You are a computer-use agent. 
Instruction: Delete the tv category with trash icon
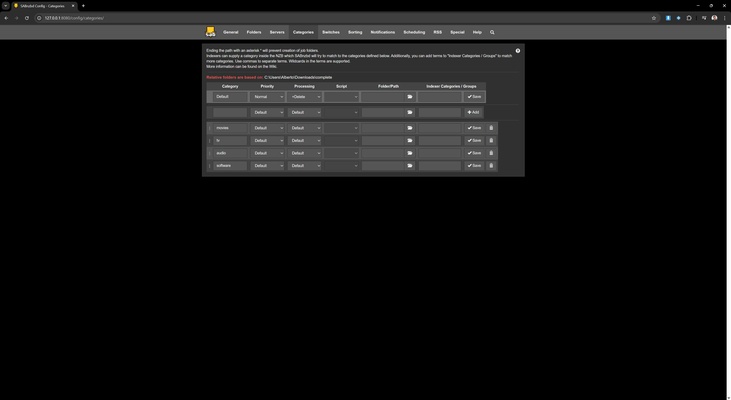(x=491, y=140)
